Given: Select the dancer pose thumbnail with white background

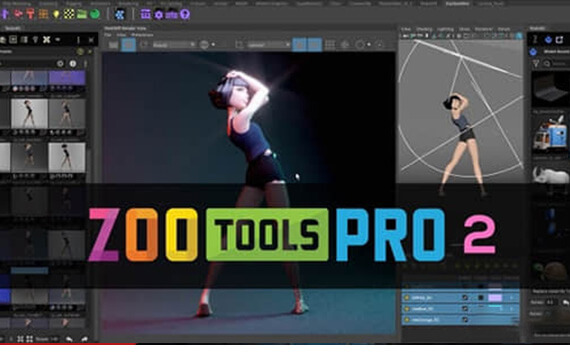Looking at the screenshot, I should pyautogui.click(x=67, y=157).
